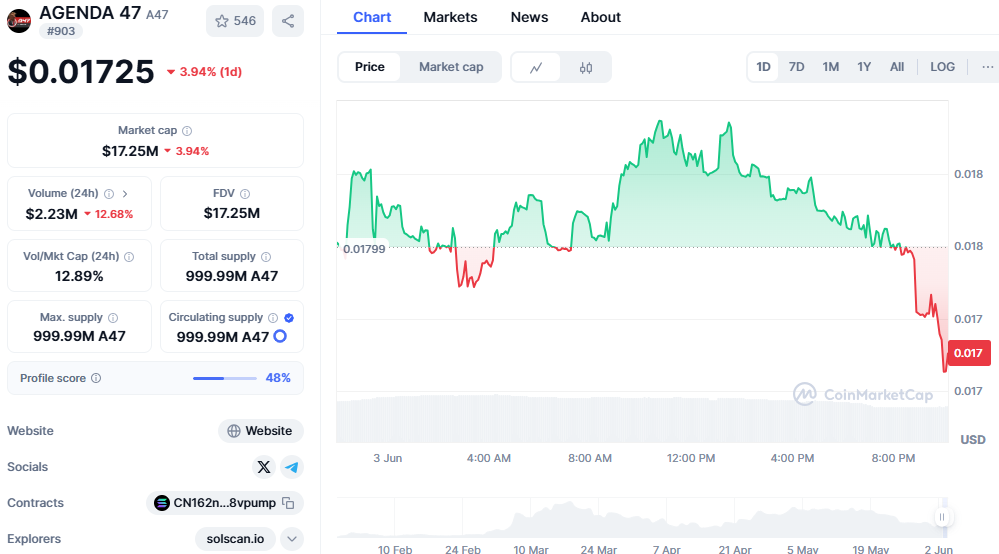Show Max. supply info icon
Screen dimensions: 999x554
click(113, 318)
